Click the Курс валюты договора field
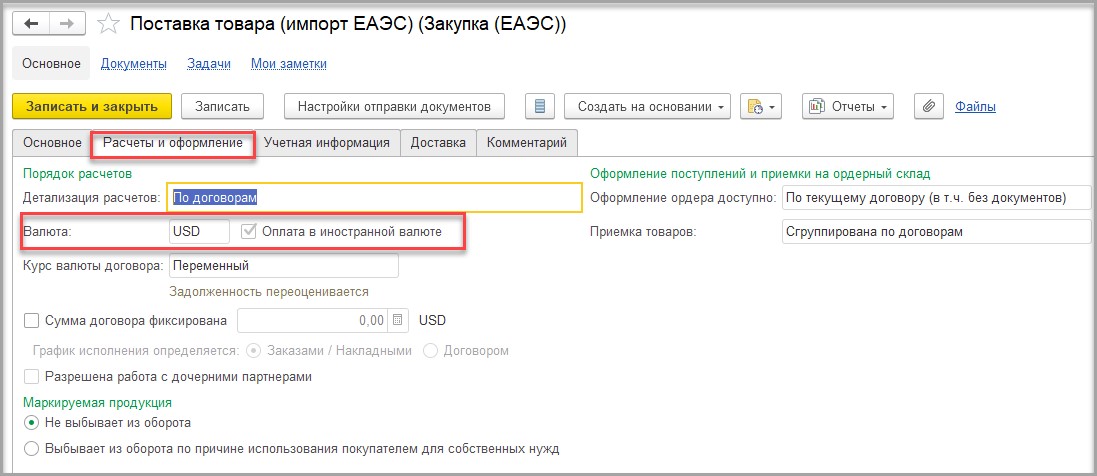The width and height of the screenshot is (1097, 476). [284, 266]
